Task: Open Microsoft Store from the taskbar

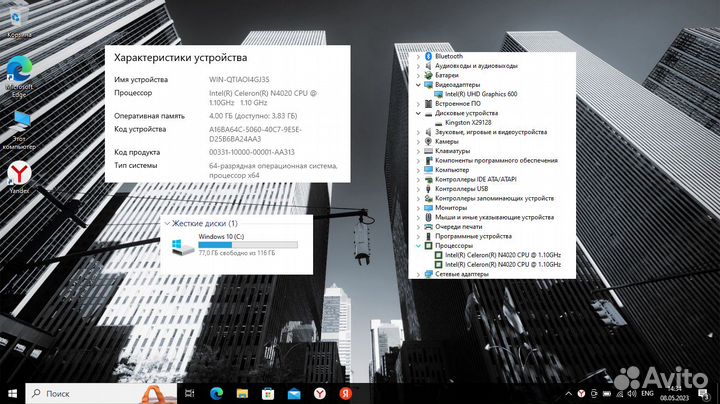Action: (268, 393)
